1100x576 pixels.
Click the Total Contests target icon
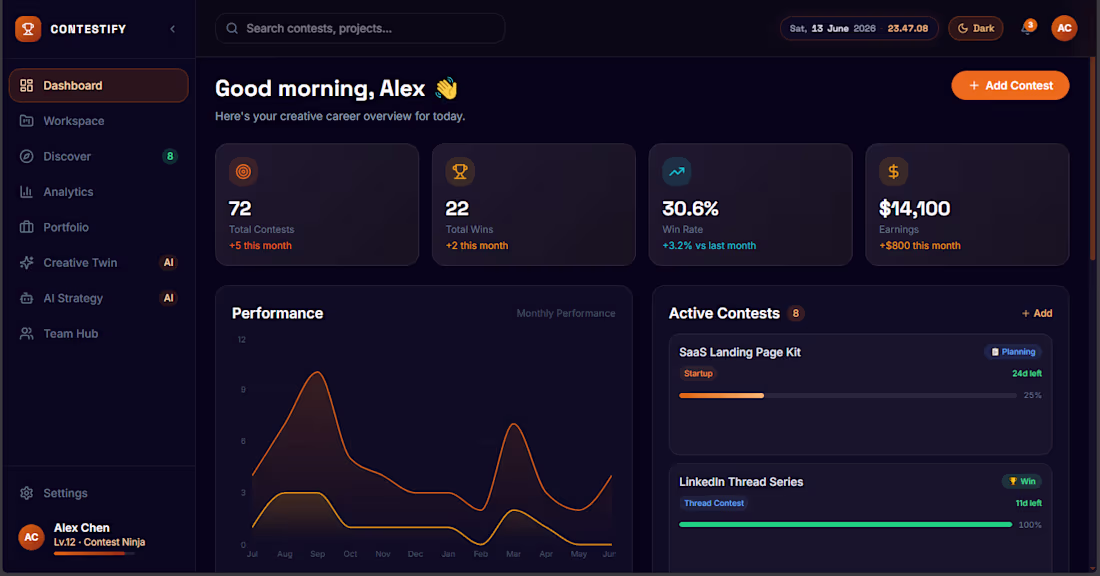243,171
